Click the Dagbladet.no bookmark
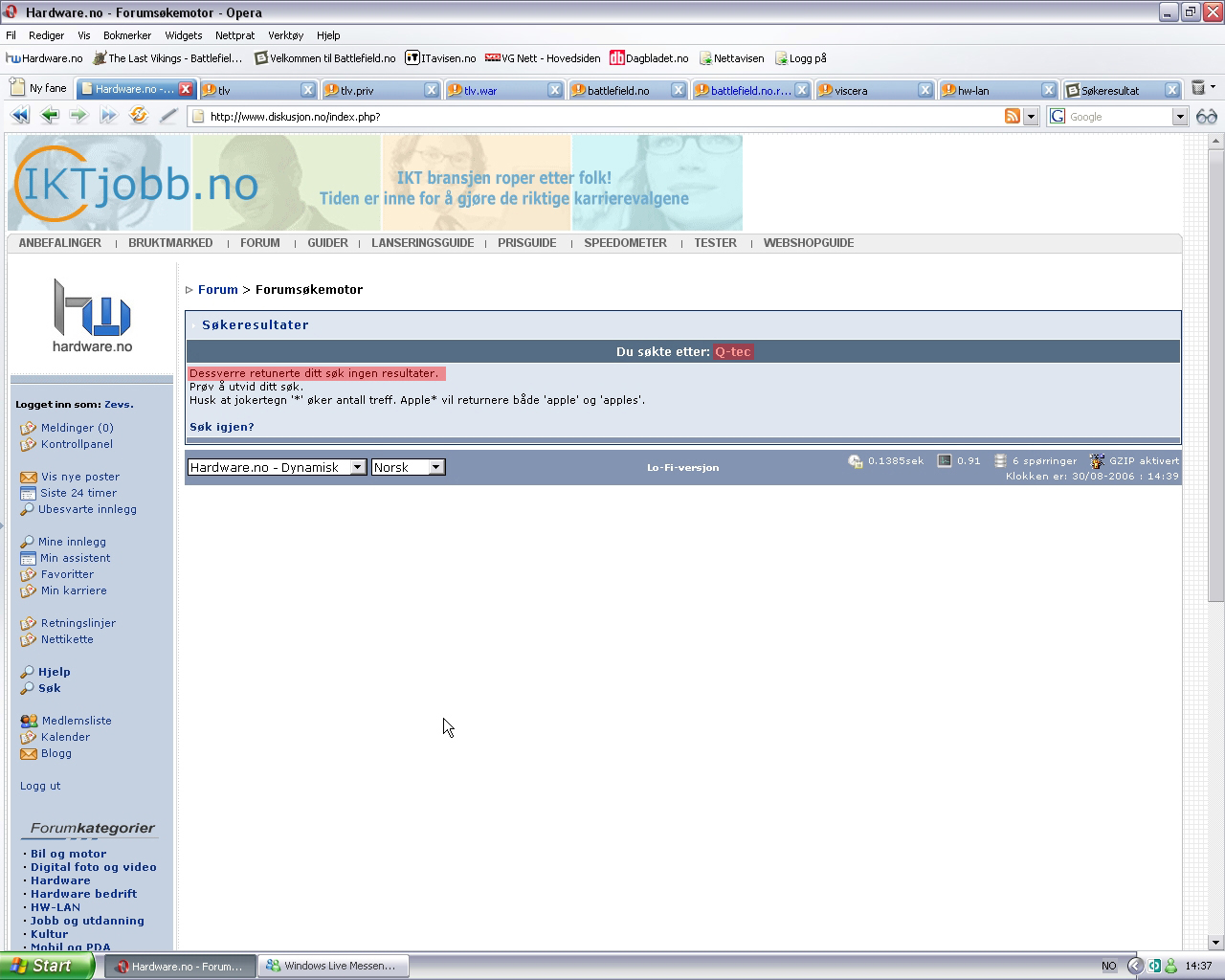Viewport: 1225px width, 980px height. [649, 58]
